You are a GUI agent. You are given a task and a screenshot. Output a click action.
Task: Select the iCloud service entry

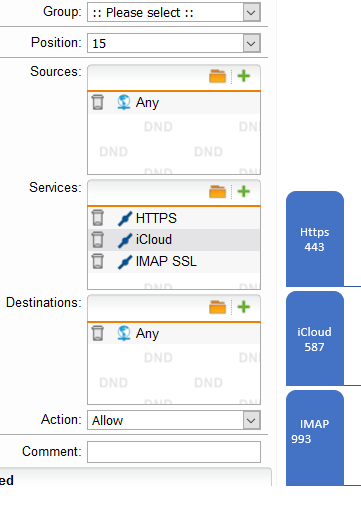pyautogui.click(x=174, y=240)
